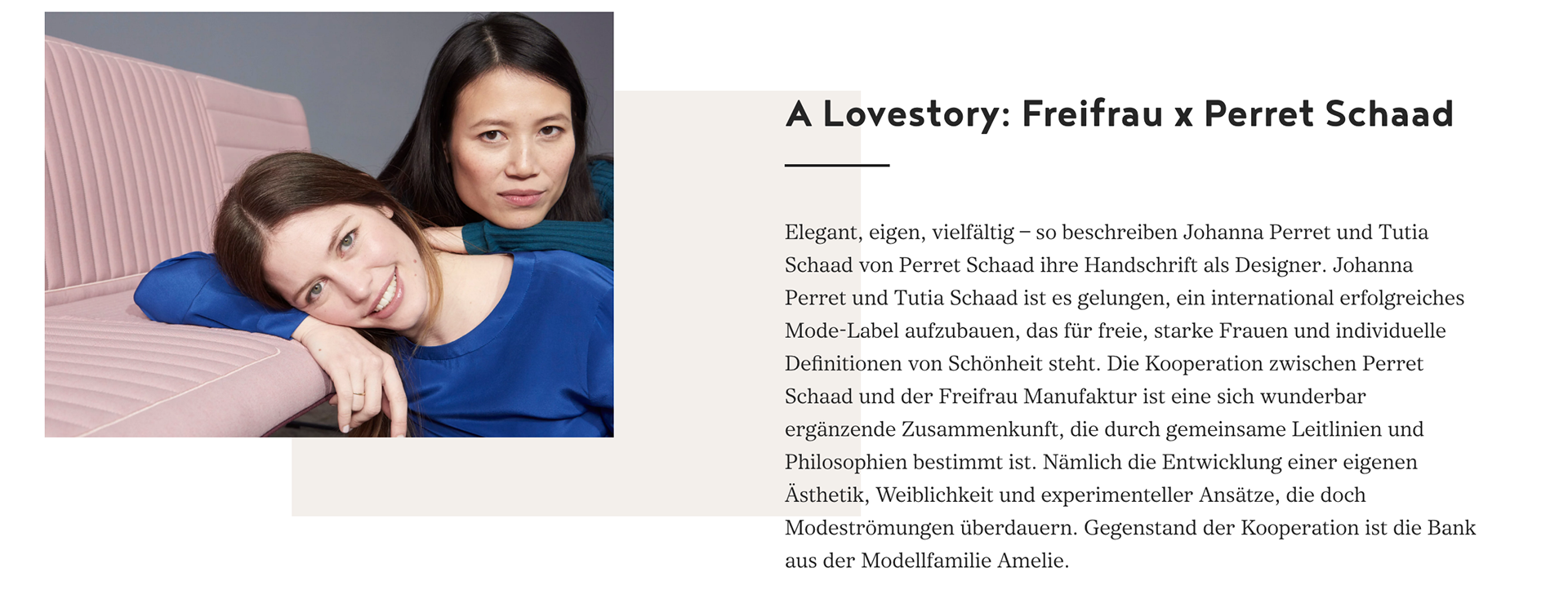Viewport: 1568px width, 599px height.
Task: Click the short black divider line under heading
Action: click(x=836, y=166)
